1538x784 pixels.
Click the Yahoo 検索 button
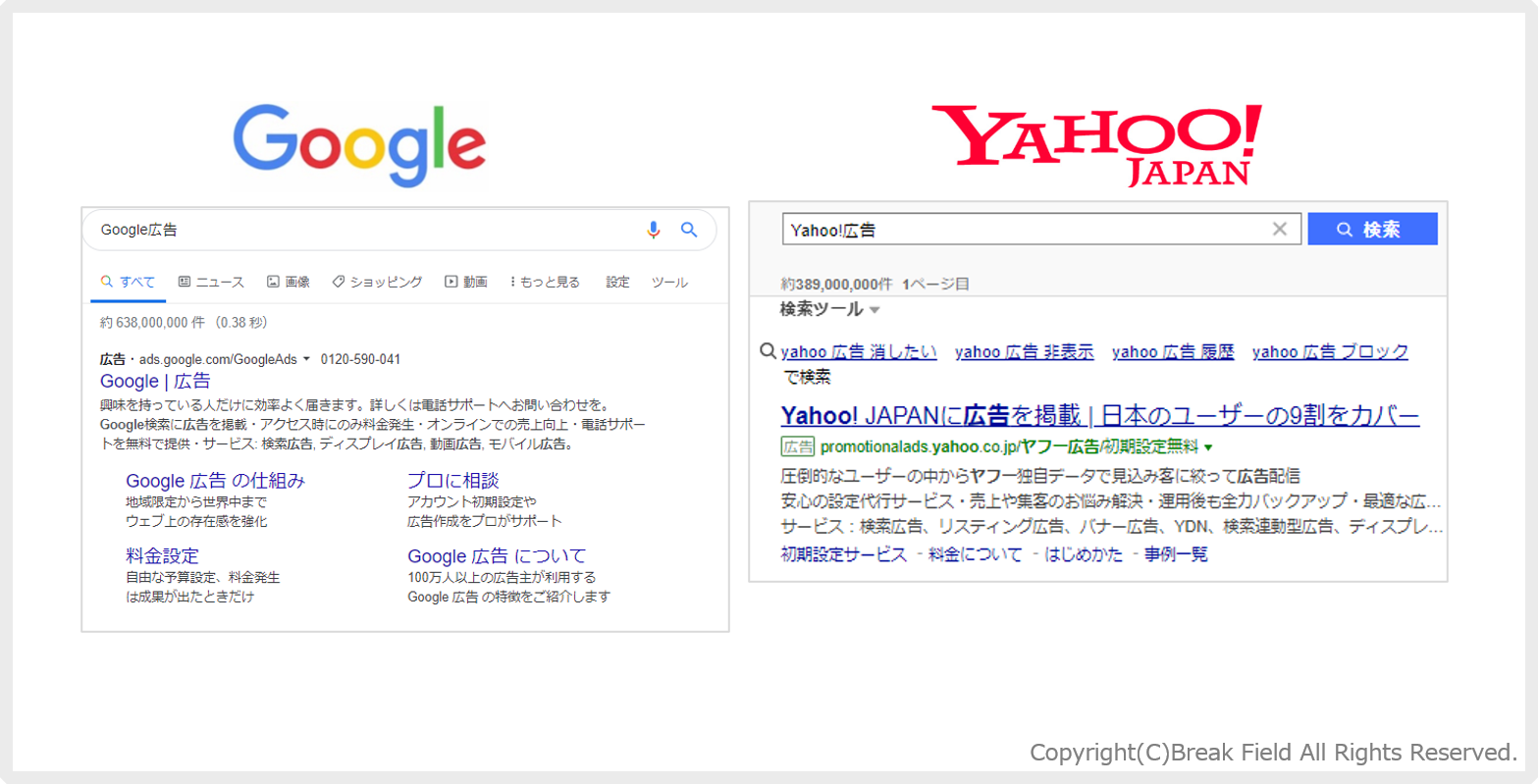pos(1372,230)
